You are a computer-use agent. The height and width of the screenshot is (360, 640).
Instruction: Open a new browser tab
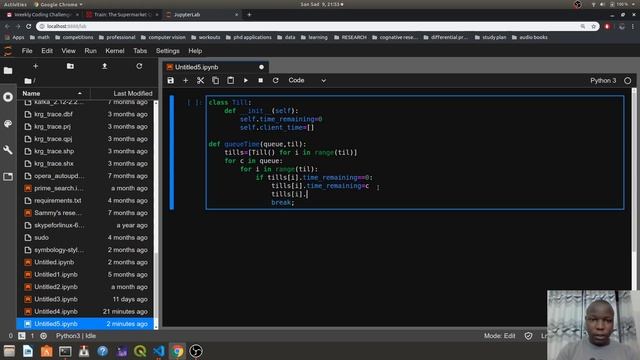249,15
